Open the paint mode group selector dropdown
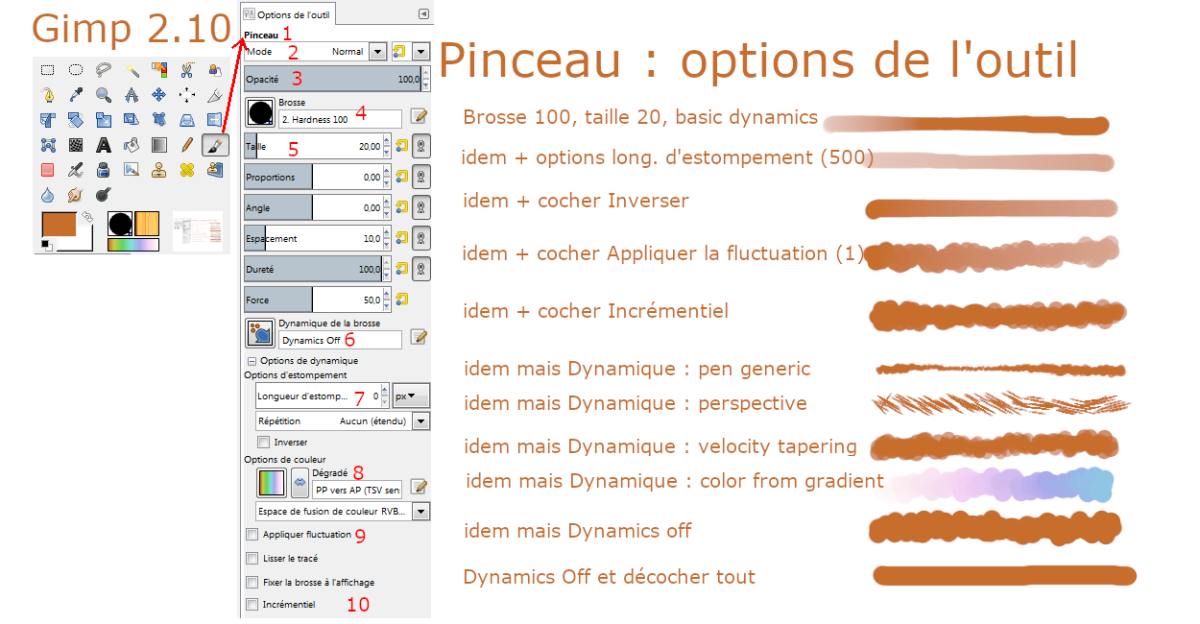The width and height of the screenshot is (1200, 624). 421,51
